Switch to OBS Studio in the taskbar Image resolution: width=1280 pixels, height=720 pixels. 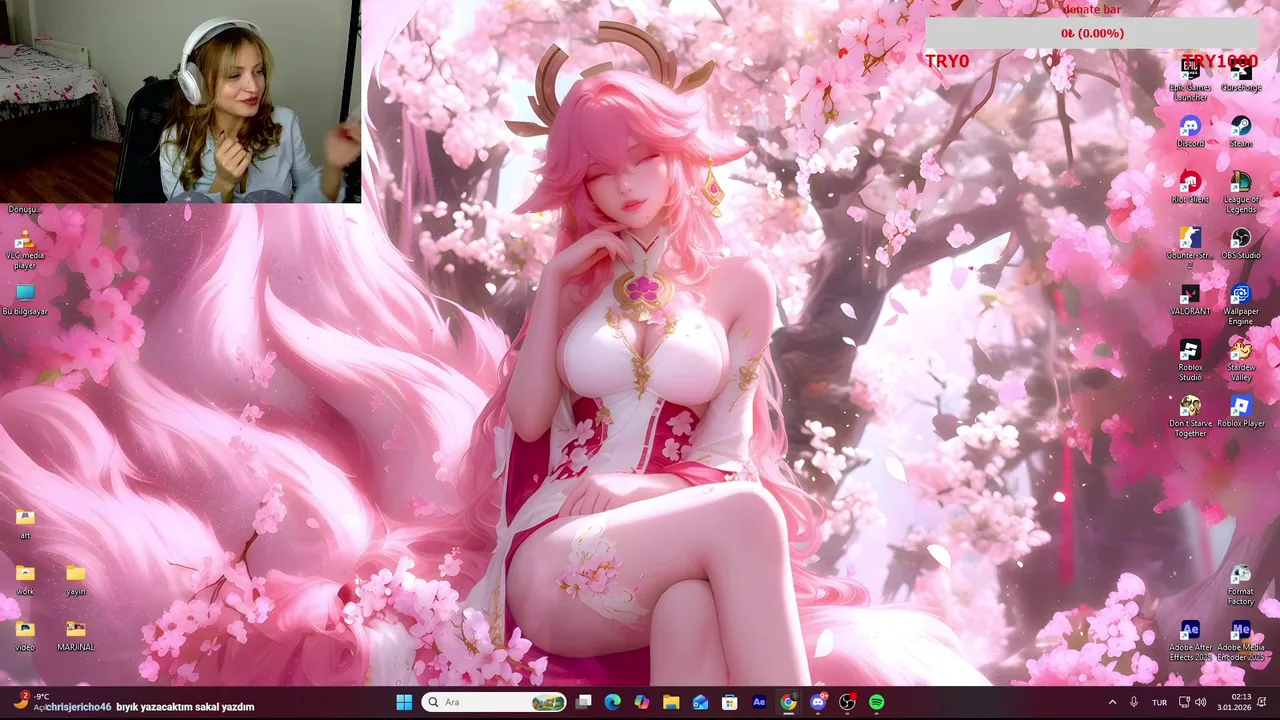point(847,702)
